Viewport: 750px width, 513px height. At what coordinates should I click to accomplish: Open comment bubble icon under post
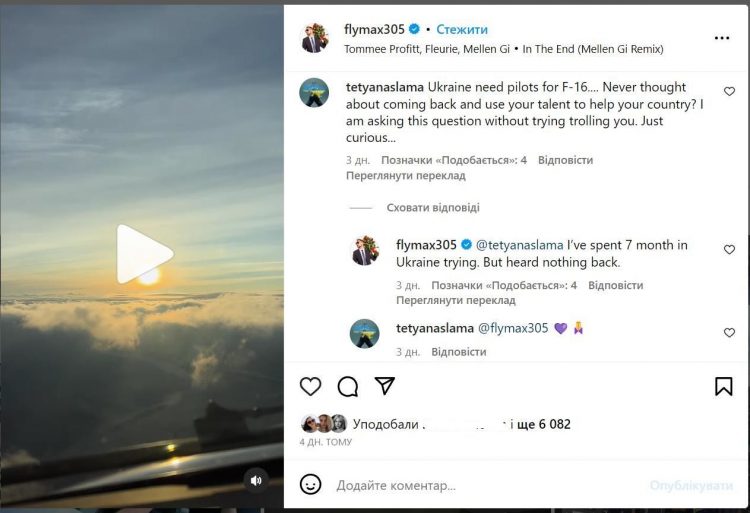click(x=348, y=386)
